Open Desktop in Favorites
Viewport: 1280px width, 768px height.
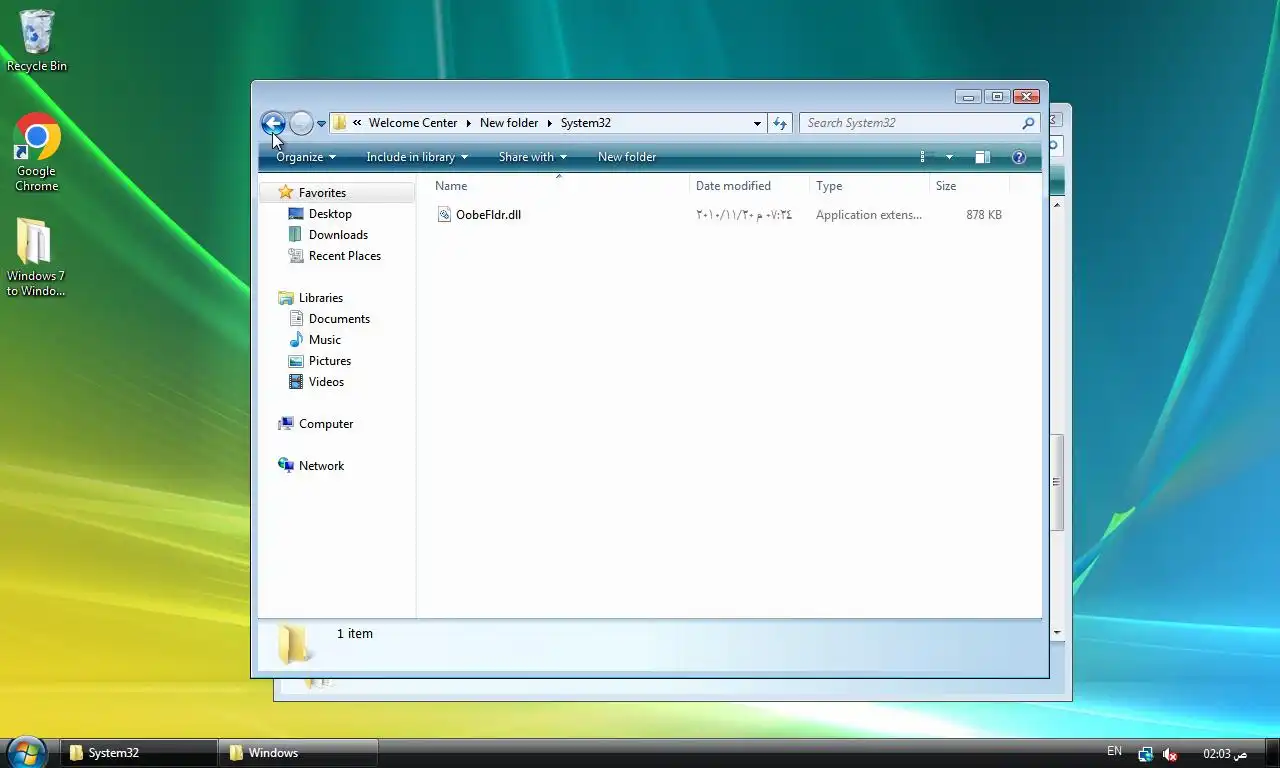tap(330, 214)
